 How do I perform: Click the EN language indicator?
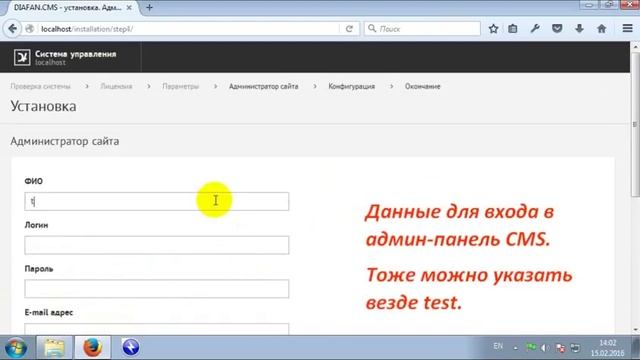point(498,346)
